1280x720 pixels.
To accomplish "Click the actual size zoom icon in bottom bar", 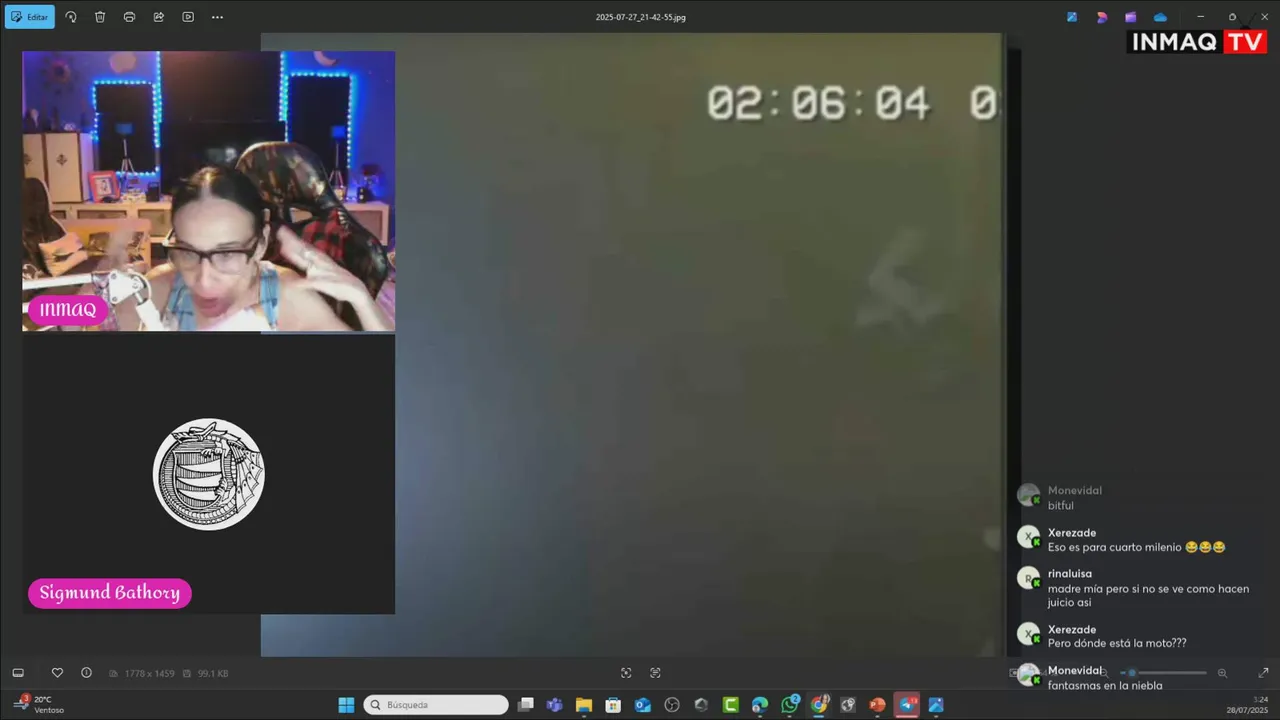I will (x=655, y=673).
